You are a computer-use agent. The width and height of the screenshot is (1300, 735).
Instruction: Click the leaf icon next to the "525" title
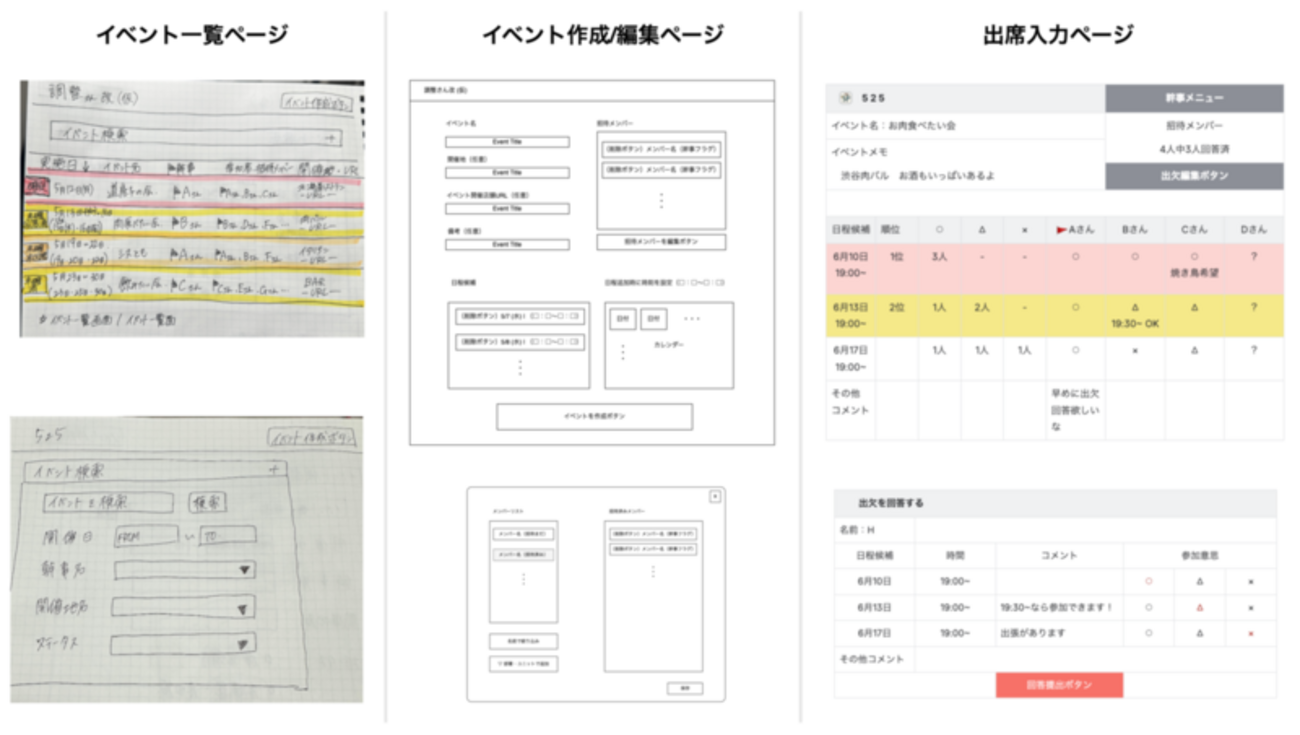click(x=845, y=96)
